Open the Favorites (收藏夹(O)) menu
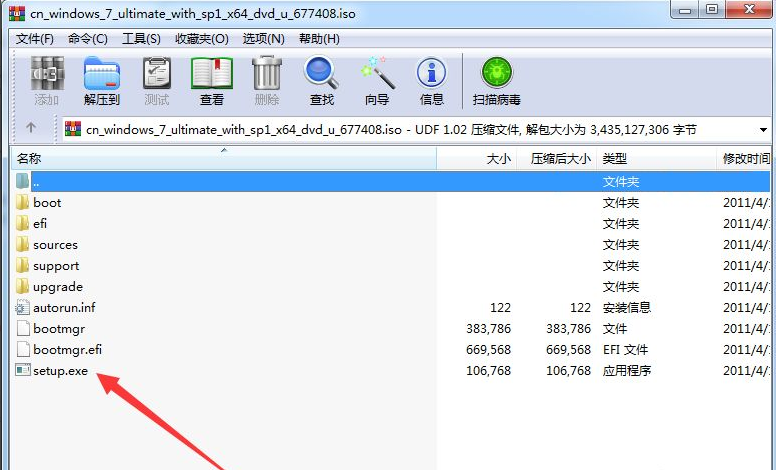The image size is (776, 470). click(201, 39)
